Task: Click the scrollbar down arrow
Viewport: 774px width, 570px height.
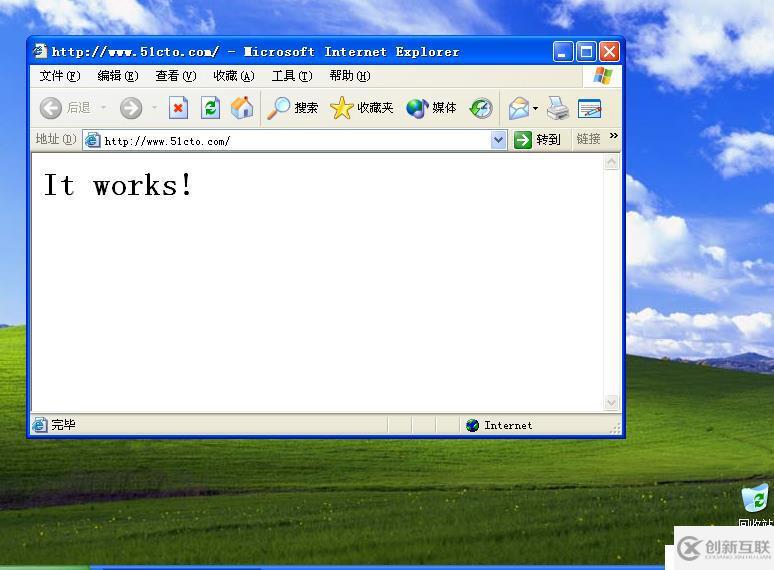Action: 612,403
